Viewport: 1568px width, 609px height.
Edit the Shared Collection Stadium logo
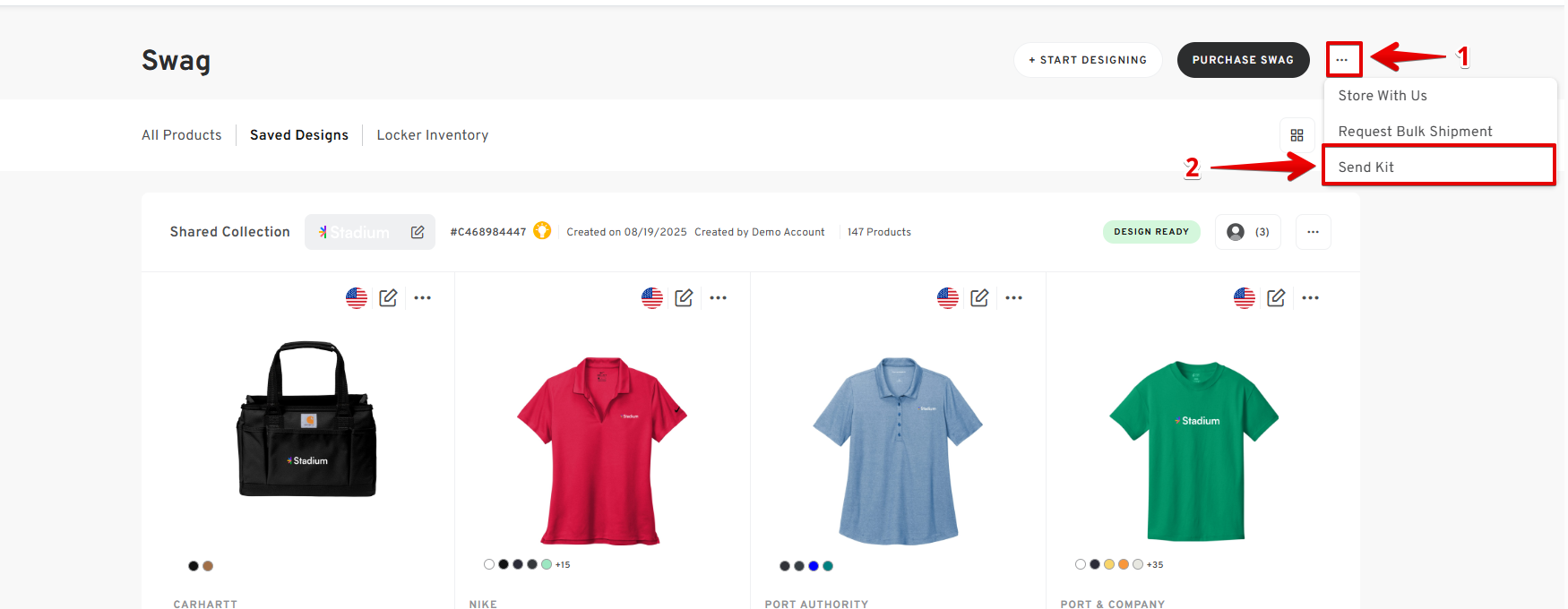418,232
